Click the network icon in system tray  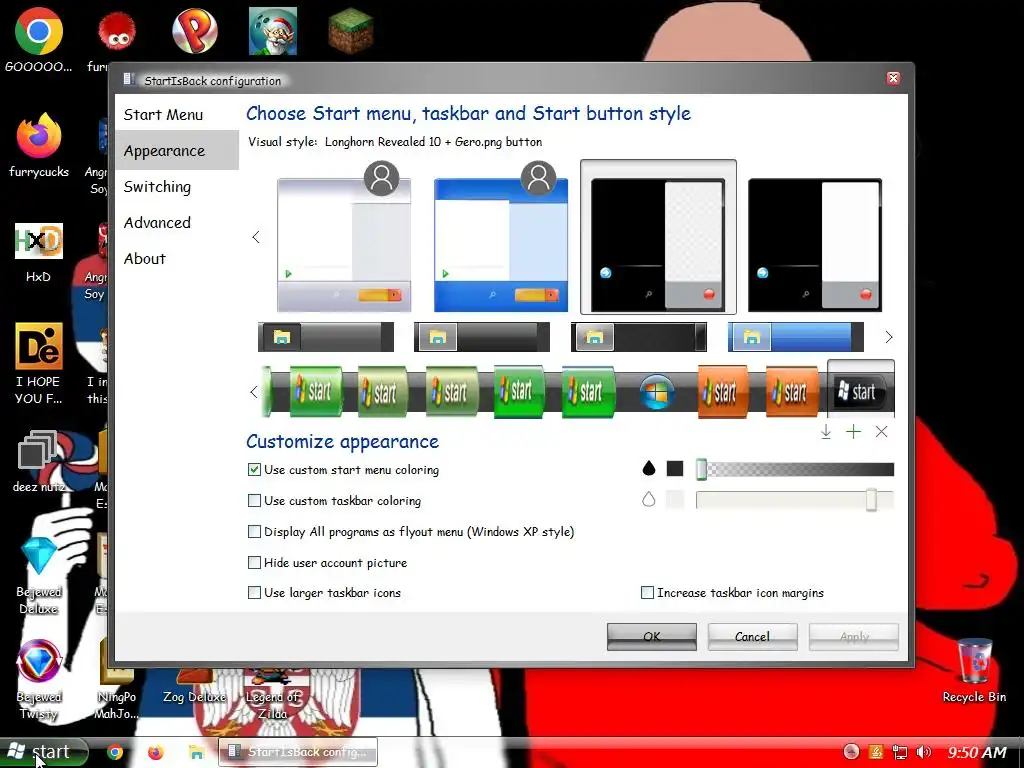(900, 752)
